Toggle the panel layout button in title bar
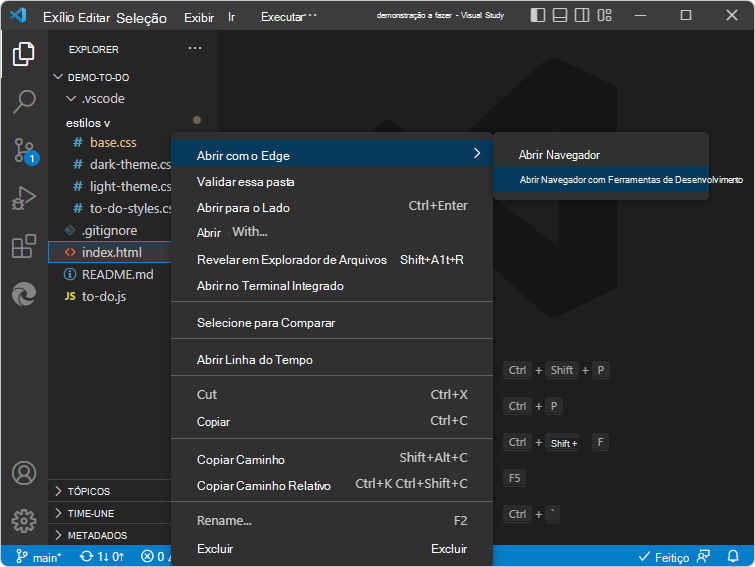 point(562,16)
